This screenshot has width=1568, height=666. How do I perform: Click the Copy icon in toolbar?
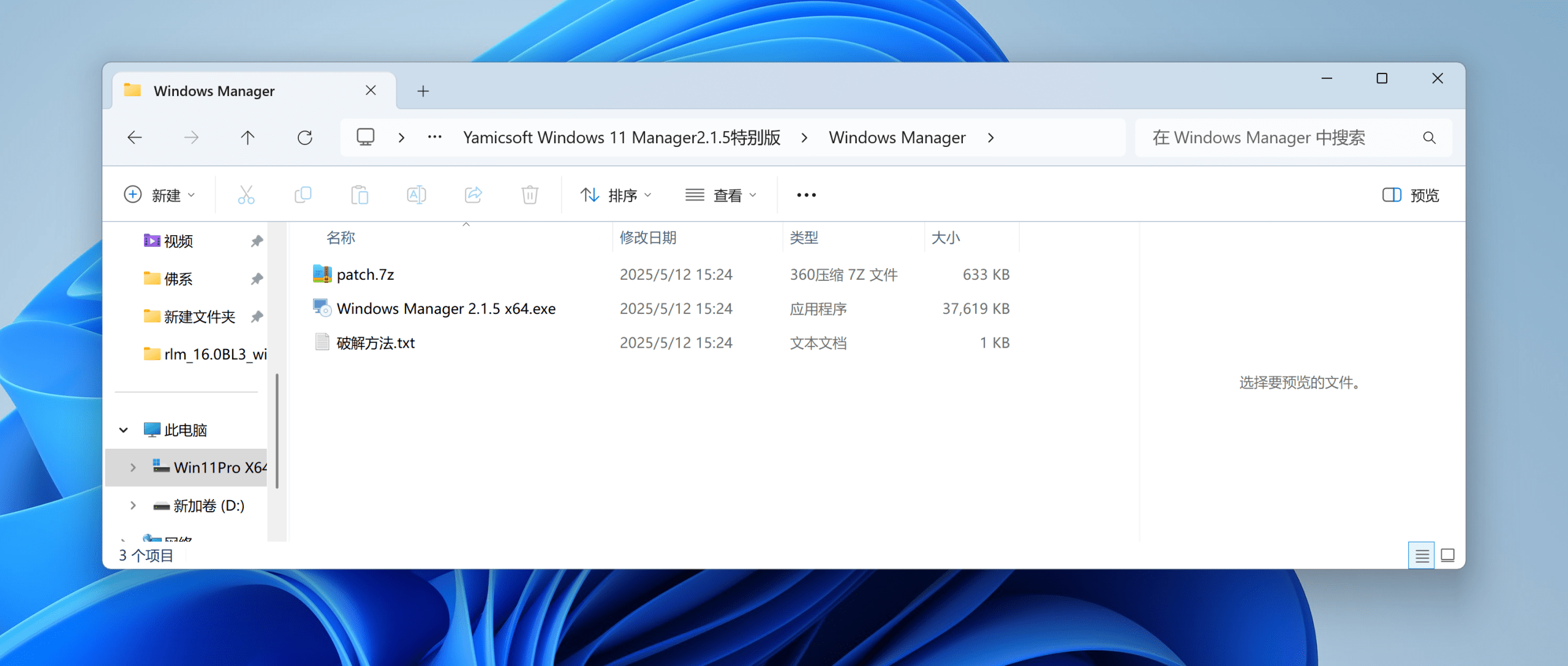click(303, 195)
